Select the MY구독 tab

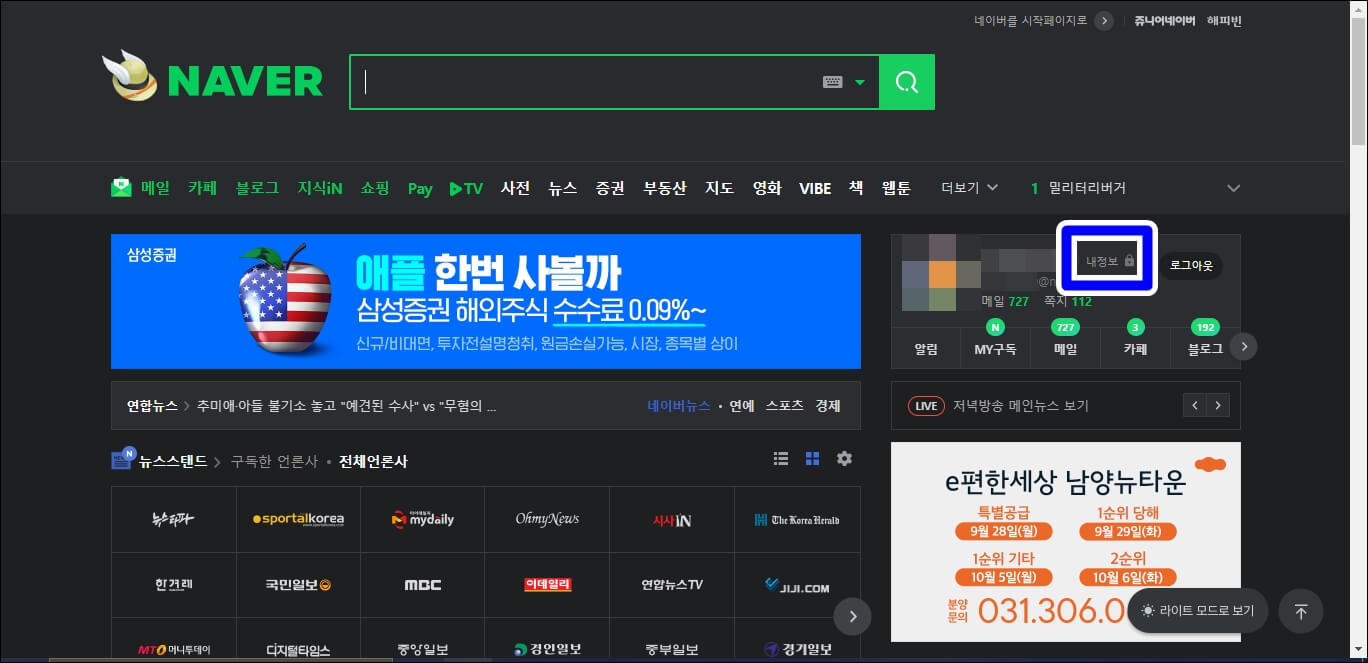click(x=995, y=349)
